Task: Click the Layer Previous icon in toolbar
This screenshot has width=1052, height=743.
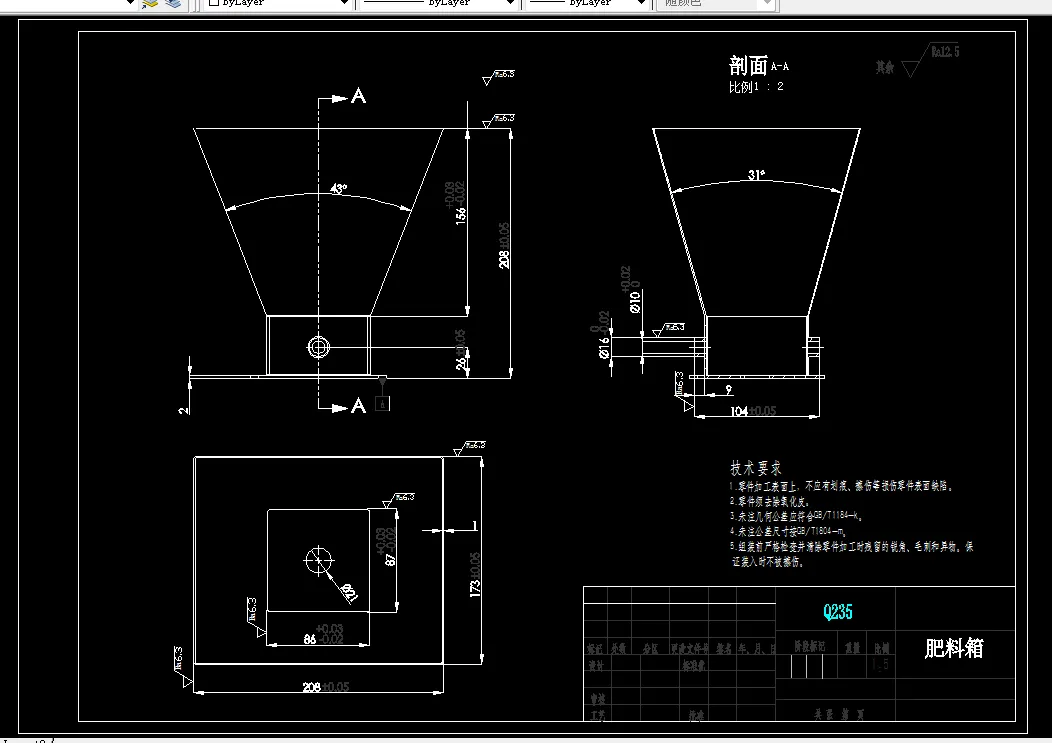Action: 149,3
